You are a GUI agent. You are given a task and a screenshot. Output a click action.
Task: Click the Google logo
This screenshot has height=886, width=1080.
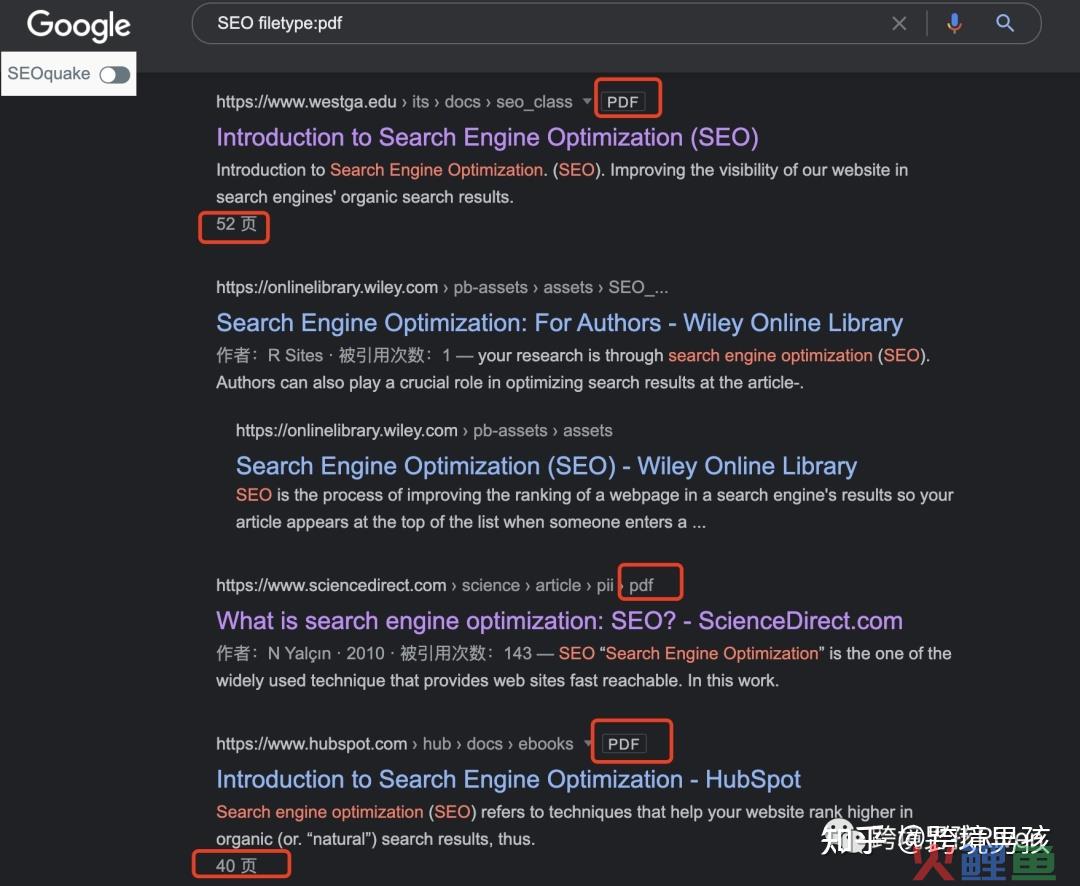tap(79, 25)
